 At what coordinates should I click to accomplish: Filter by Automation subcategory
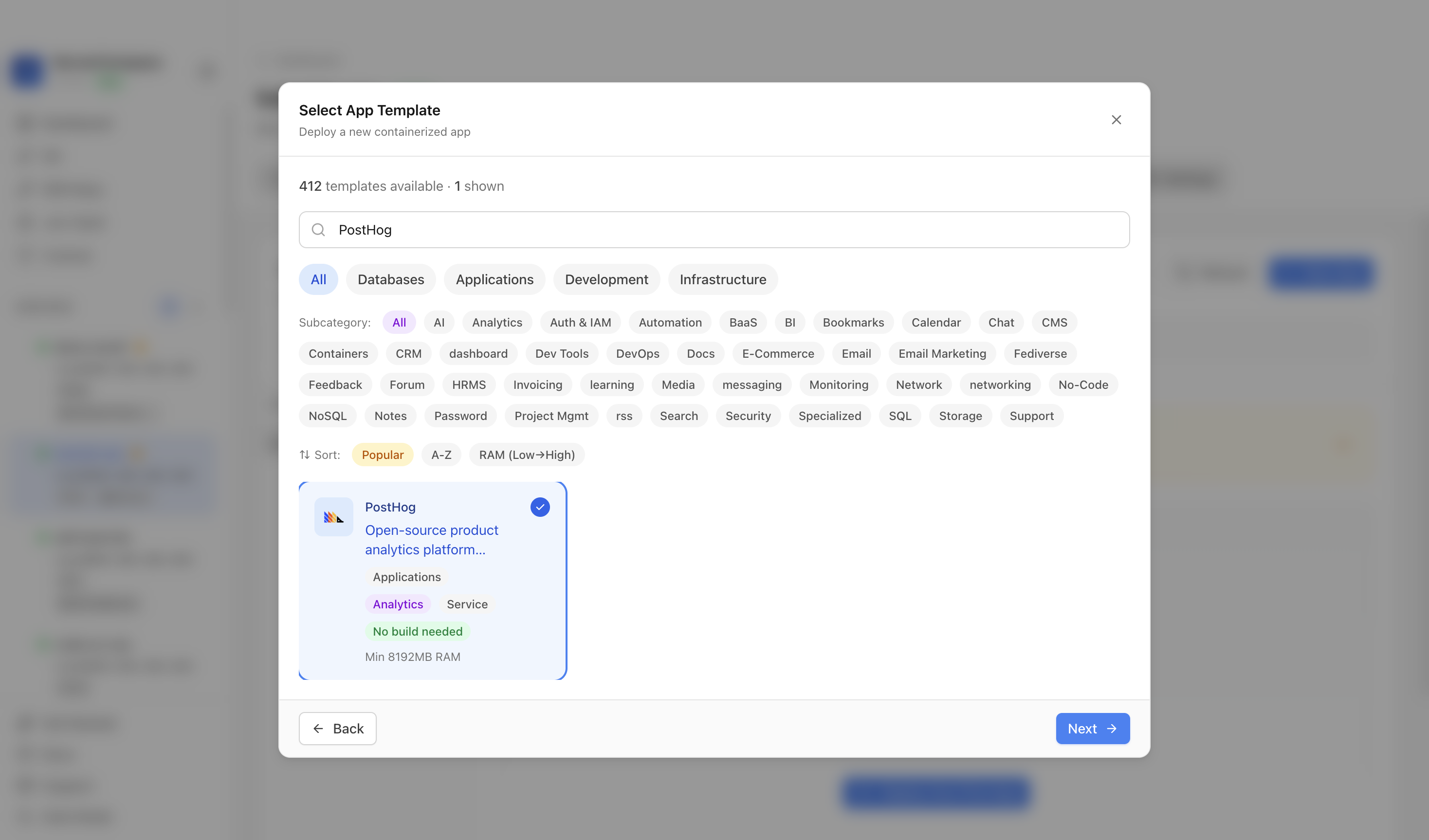(670, 322)
